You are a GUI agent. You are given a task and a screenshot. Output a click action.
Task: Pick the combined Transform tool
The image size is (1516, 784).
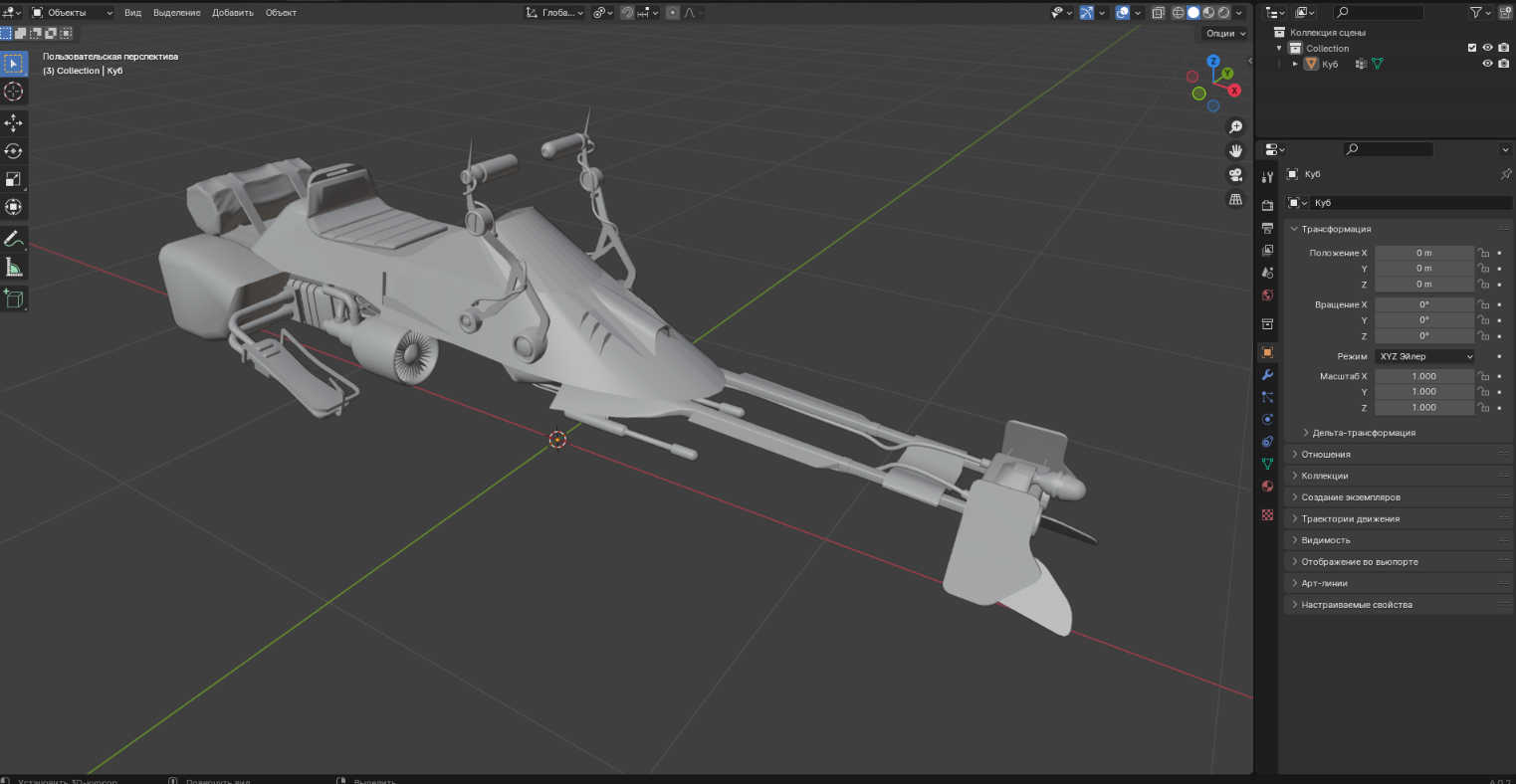pyautogui.click(x=14, y=207)
